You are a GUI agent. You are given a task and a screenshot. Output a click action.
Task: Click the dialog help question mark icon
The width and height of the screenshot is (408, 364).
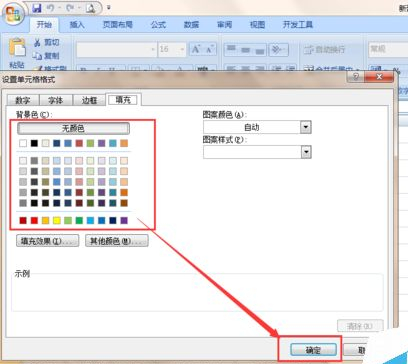[x=355, y=77]
